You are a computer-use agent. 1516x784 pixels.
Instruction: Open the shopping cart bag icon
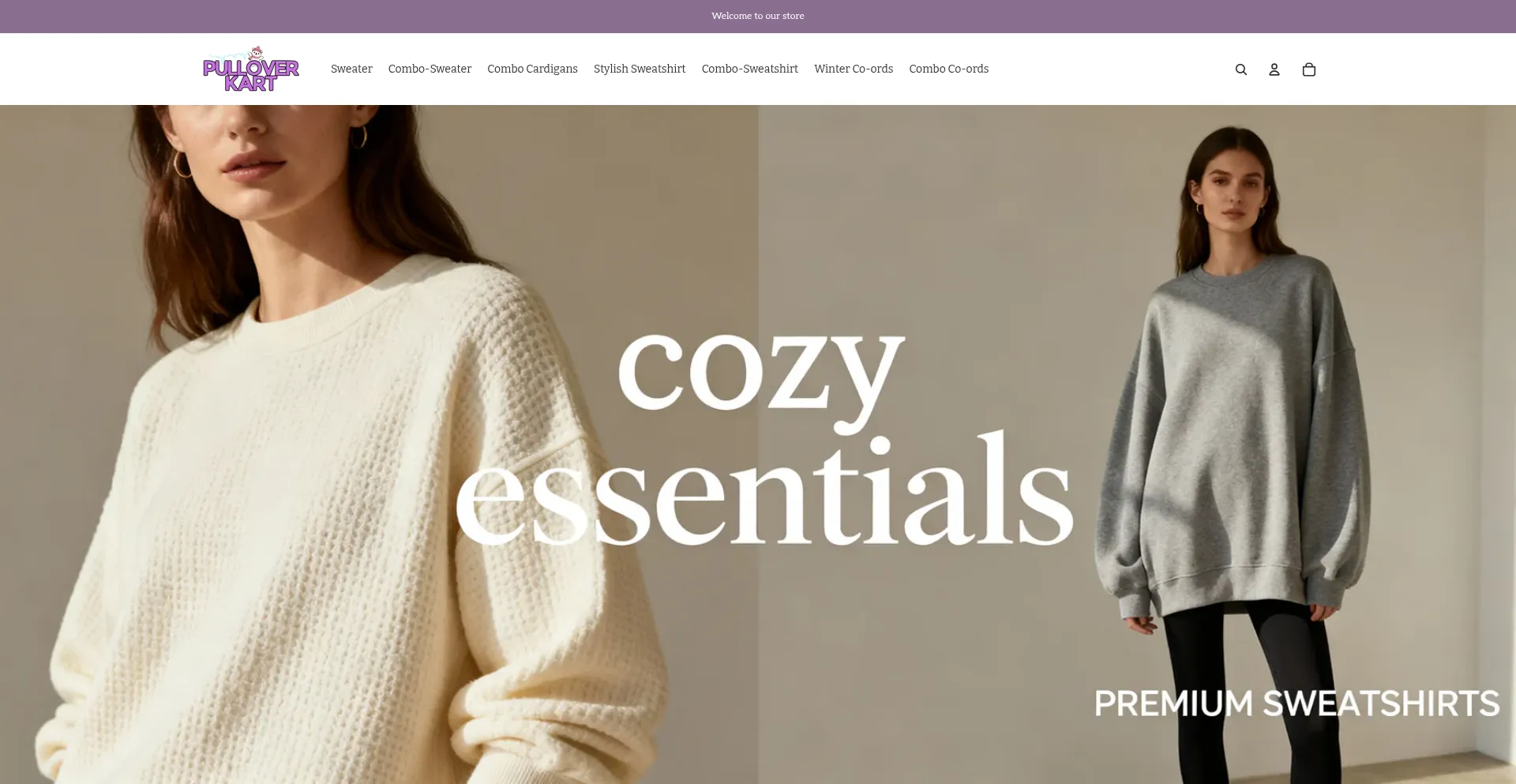1308,69
